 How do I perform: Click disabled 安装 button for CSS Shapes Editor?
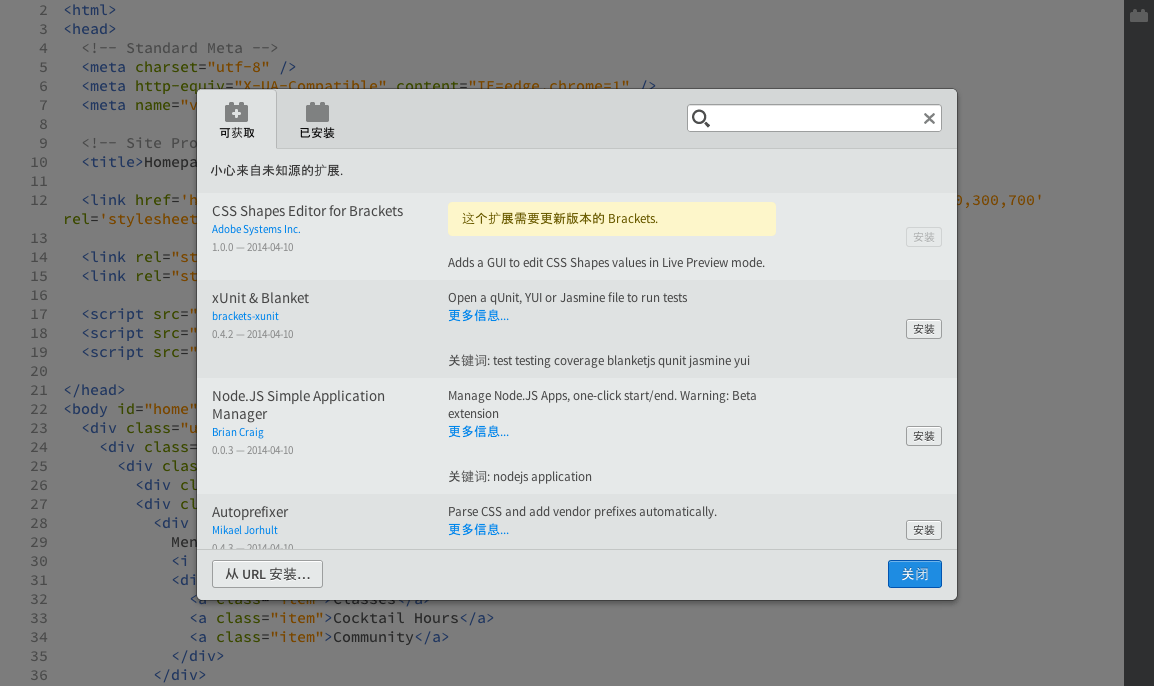tap(924, 237)
